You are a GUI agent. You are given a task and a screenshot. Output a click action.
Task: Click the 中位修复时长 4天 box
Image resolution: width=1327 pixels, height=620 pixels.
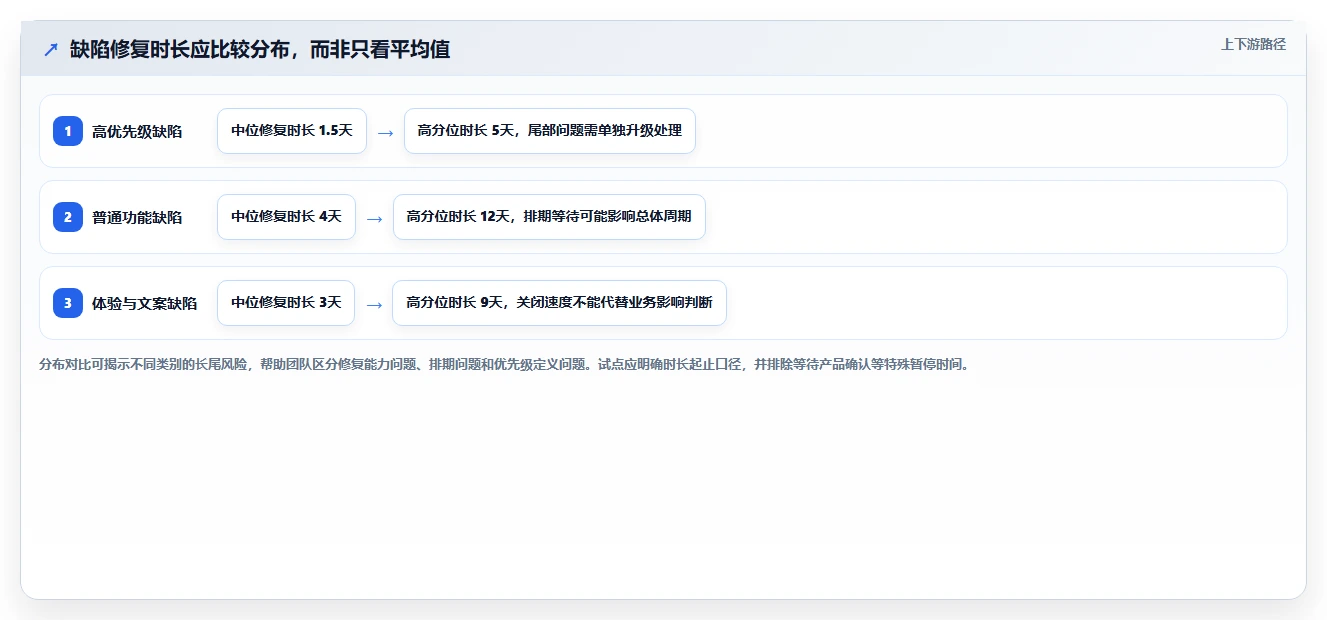(x=286, y=217)
